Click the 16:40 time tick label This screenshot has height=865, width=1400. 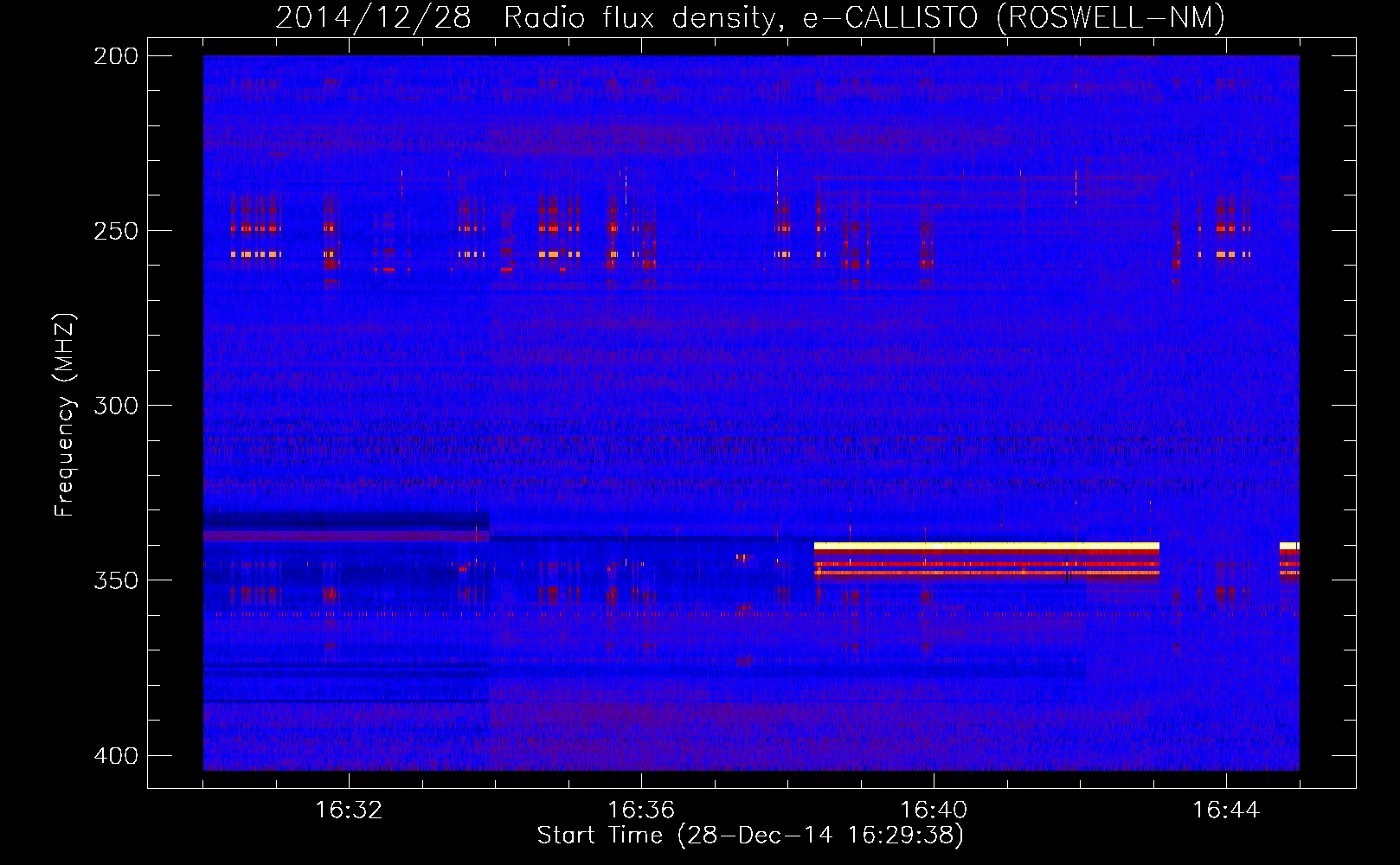tap(934, 811)
